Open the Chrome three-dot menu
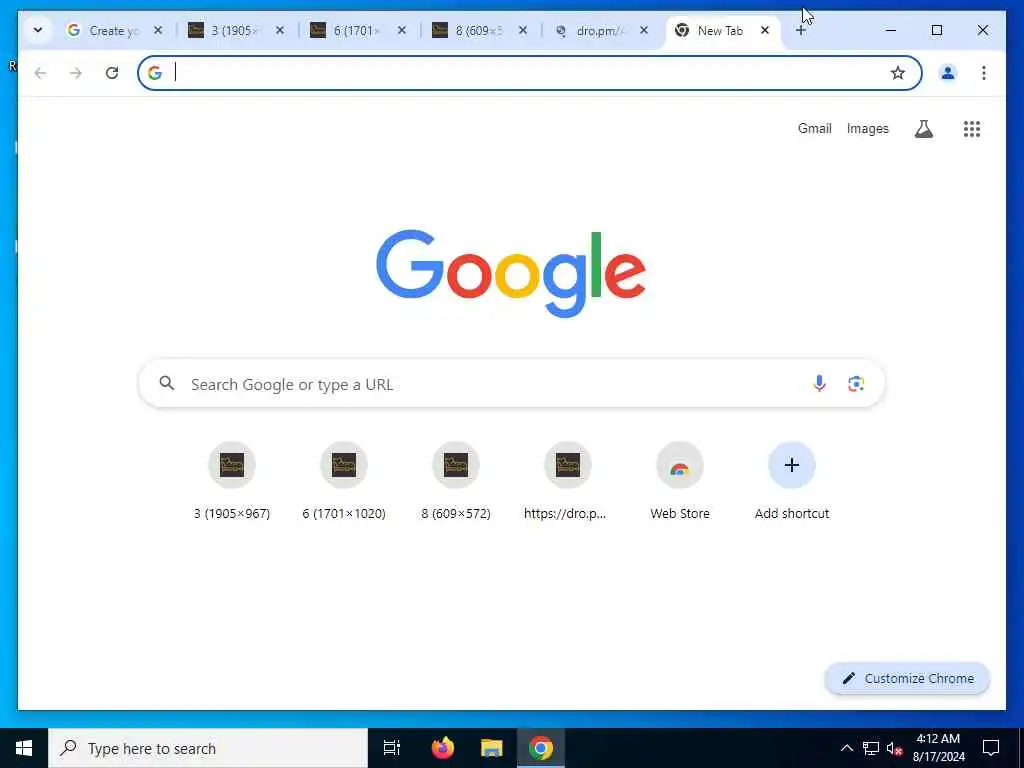The image size is (1024, 768). tap(984, 72)
